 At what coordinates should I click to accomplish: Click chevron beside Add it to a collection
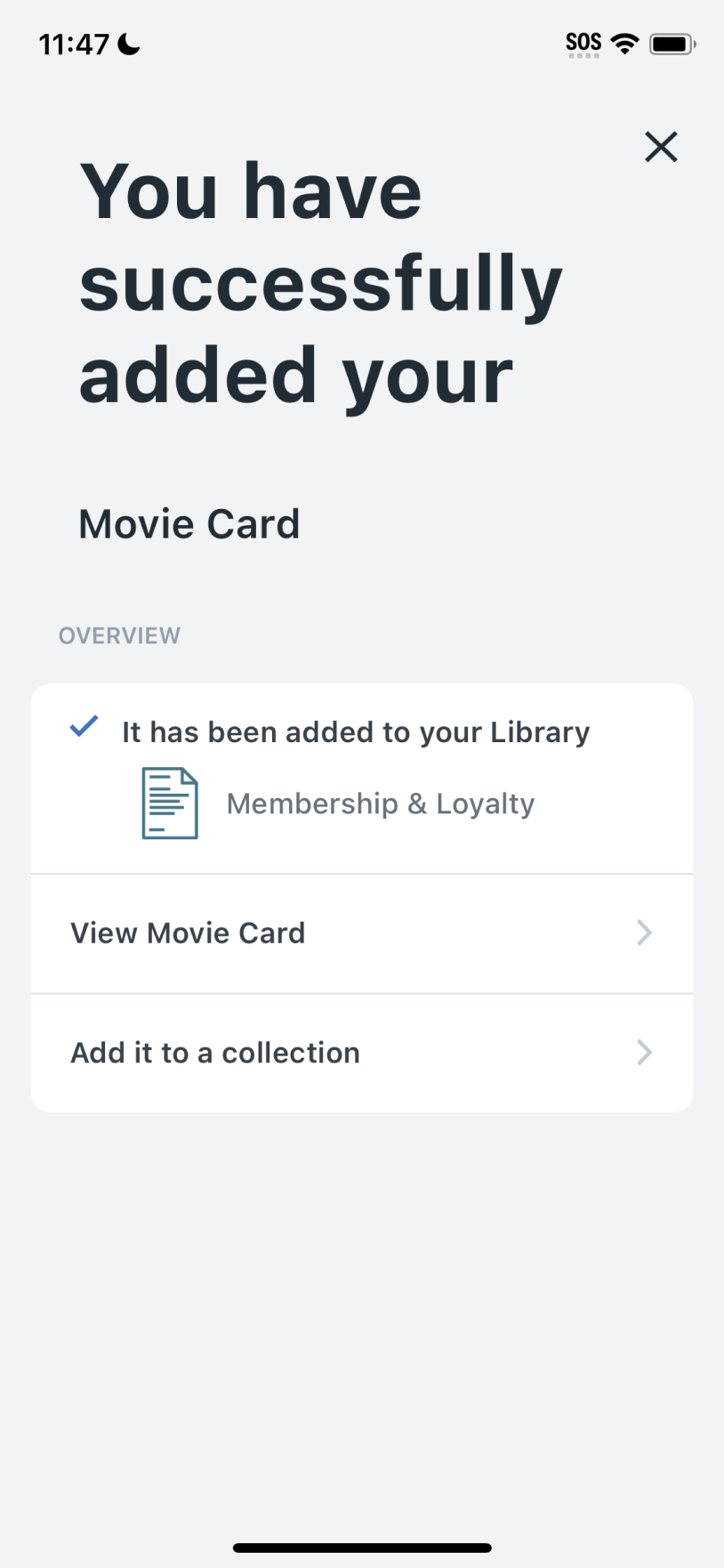click(x=645, y=1053)
